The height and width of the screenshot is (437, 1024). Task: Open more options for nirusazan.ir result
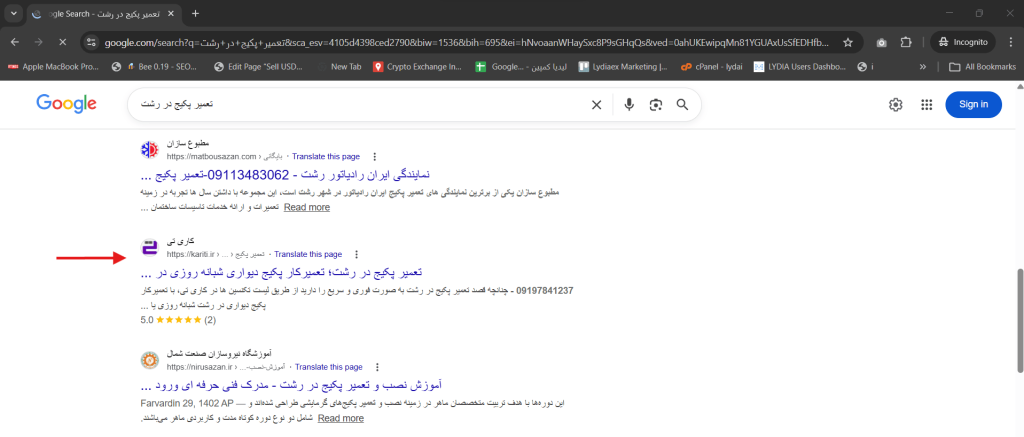click(x=377, y=367)
